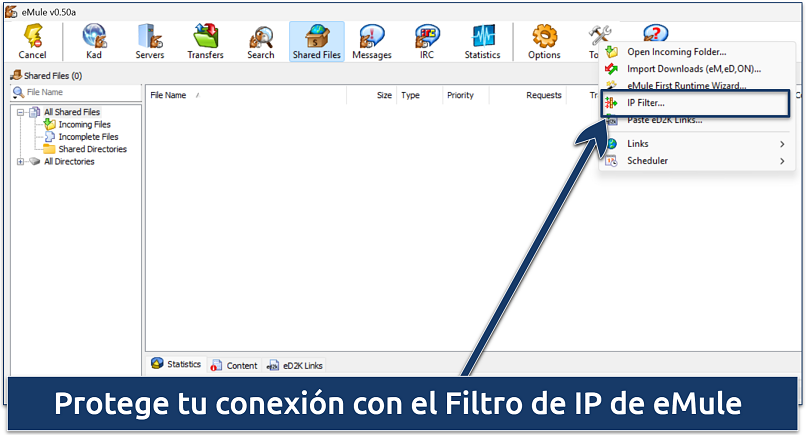Select Import Downloads menu entry
The width and height of the screenshot is (806, 435).
(x=697, y=69)
